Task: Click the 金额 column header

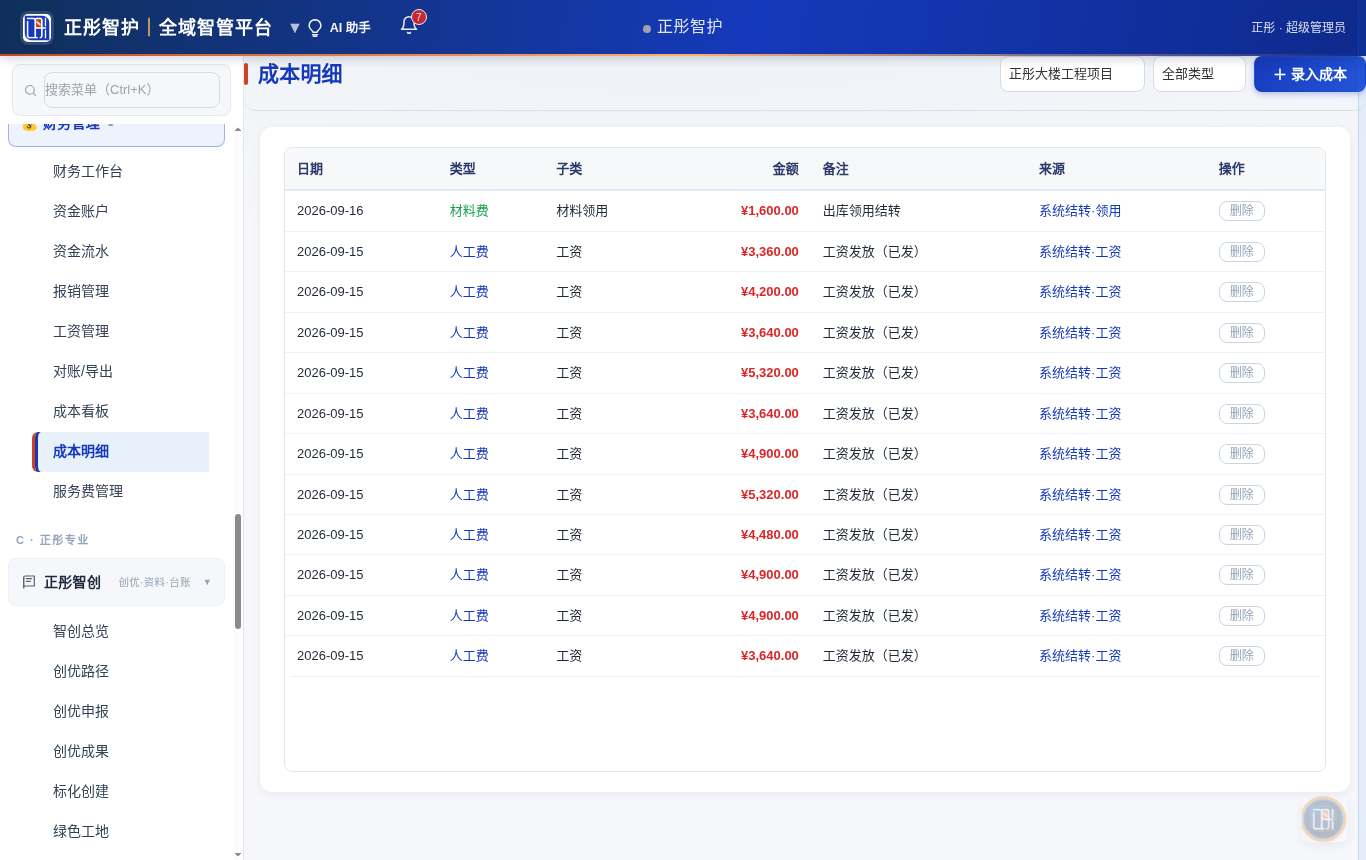Action: (x=786, y=169)
